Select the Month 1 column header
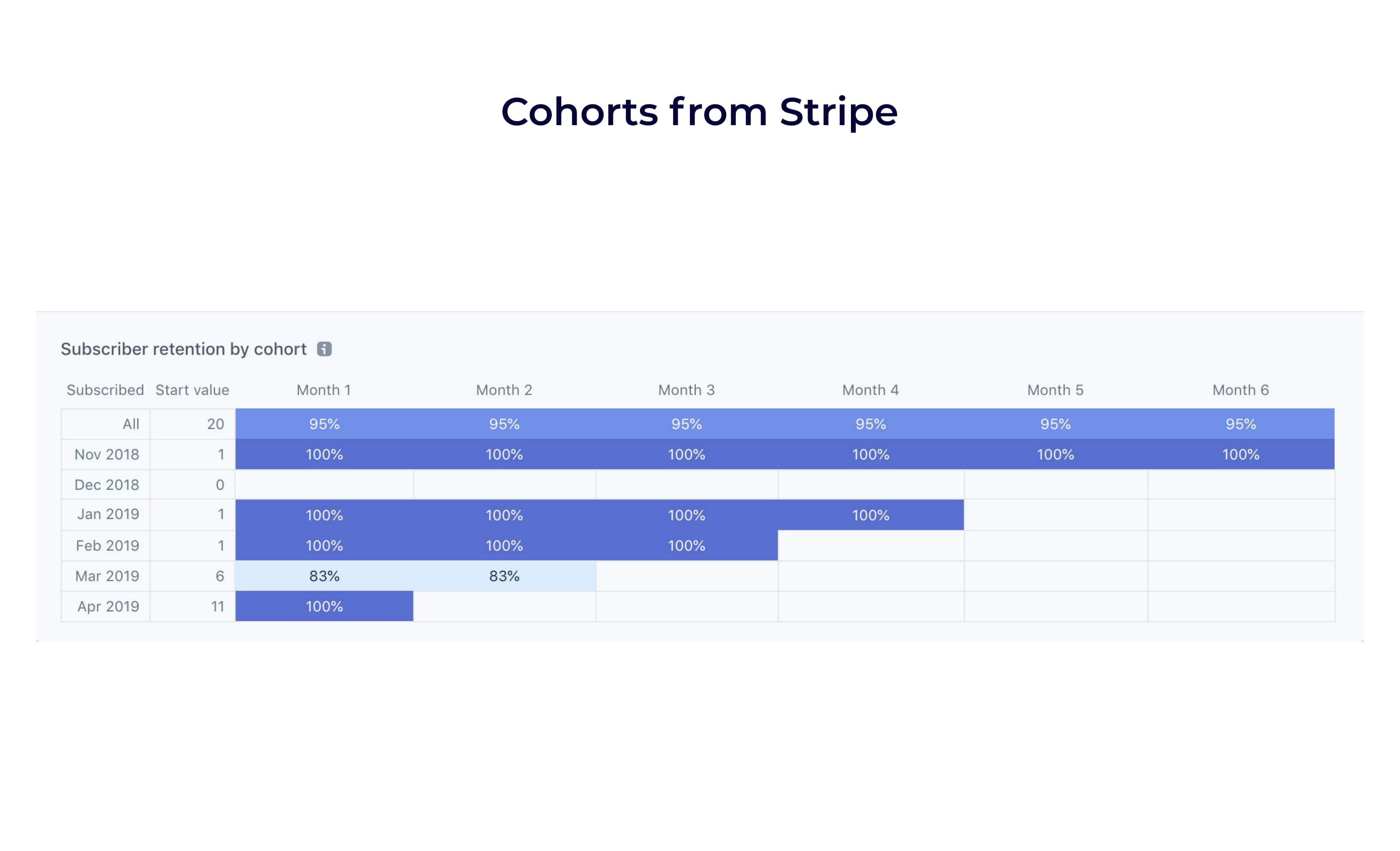This screenshot has height=851, width=1400. (323, 390)
